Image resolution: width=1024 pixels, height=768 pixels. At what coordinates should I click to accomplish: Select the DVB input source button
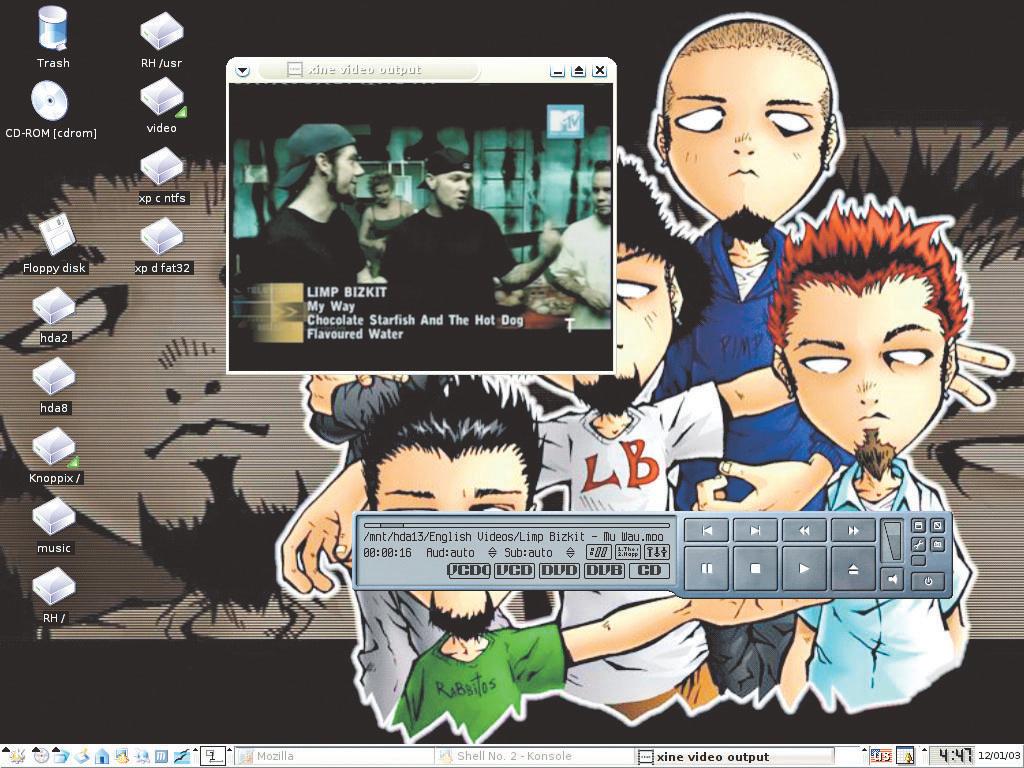605,571
